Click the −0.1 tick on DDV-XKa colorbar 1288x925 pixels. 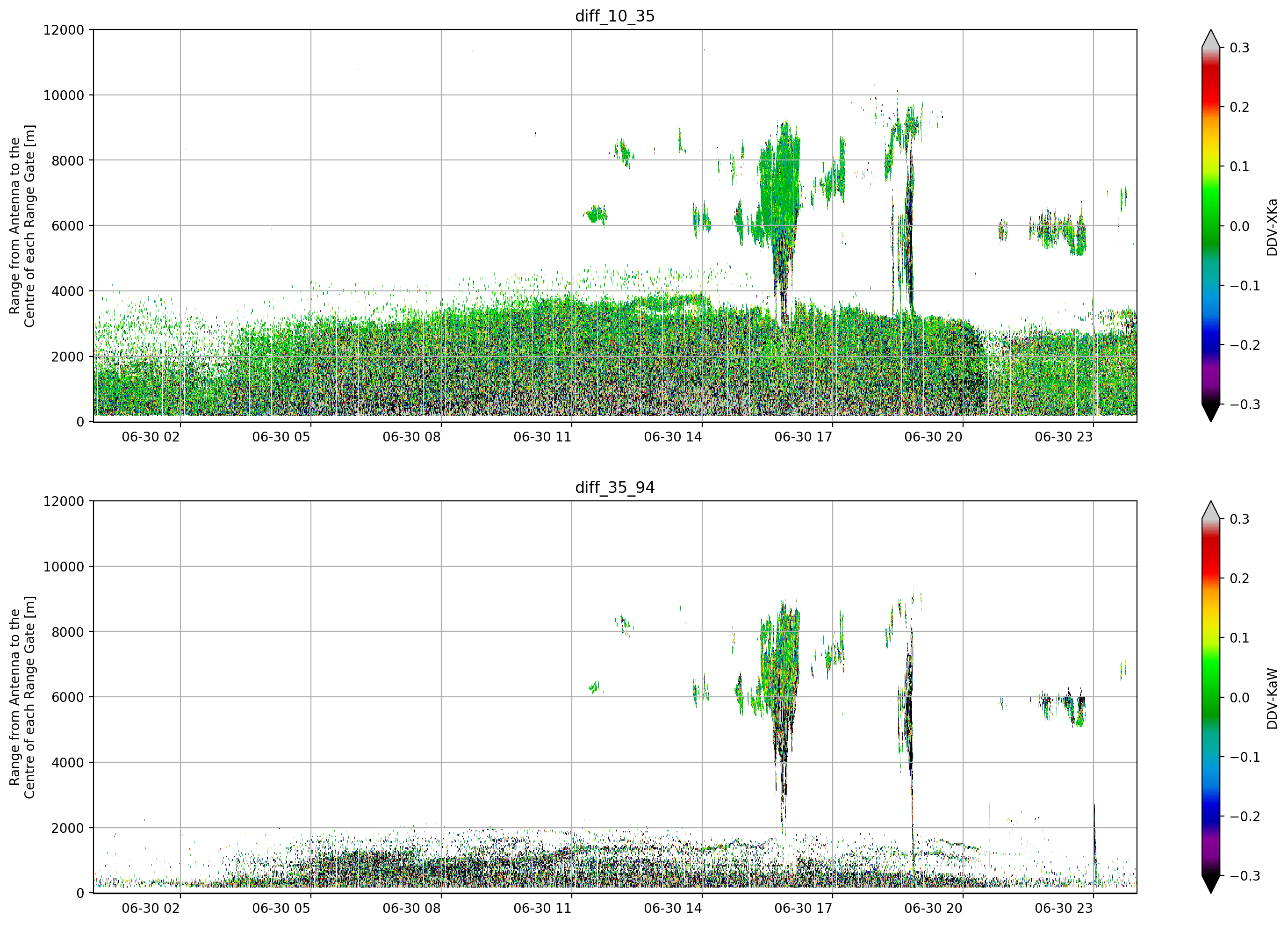pos(1245,286)
